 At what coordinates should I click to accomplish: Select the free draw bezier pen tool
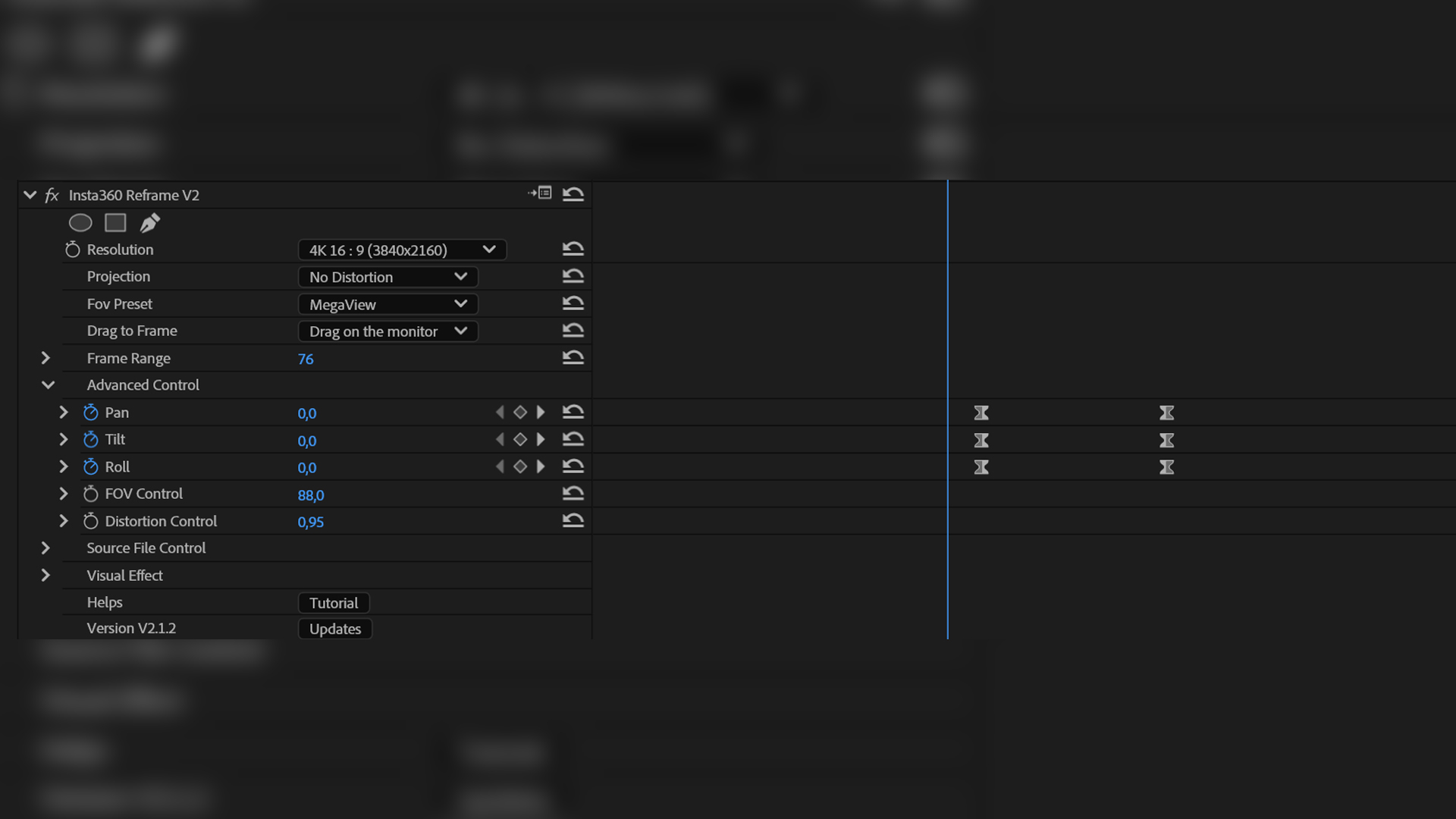[x=150, y=223]
